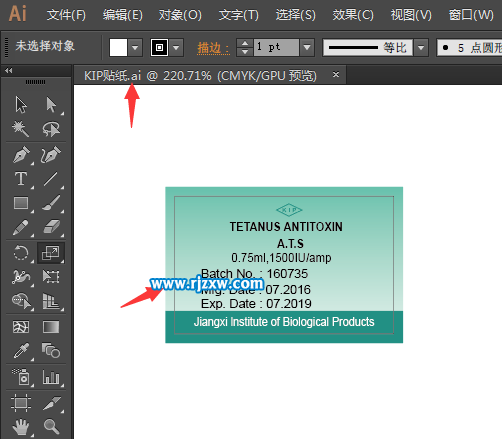Screen dimensions: 502x439
Task: Select the Hand tool
Action: pyautogui.click(x=21, y=427)
